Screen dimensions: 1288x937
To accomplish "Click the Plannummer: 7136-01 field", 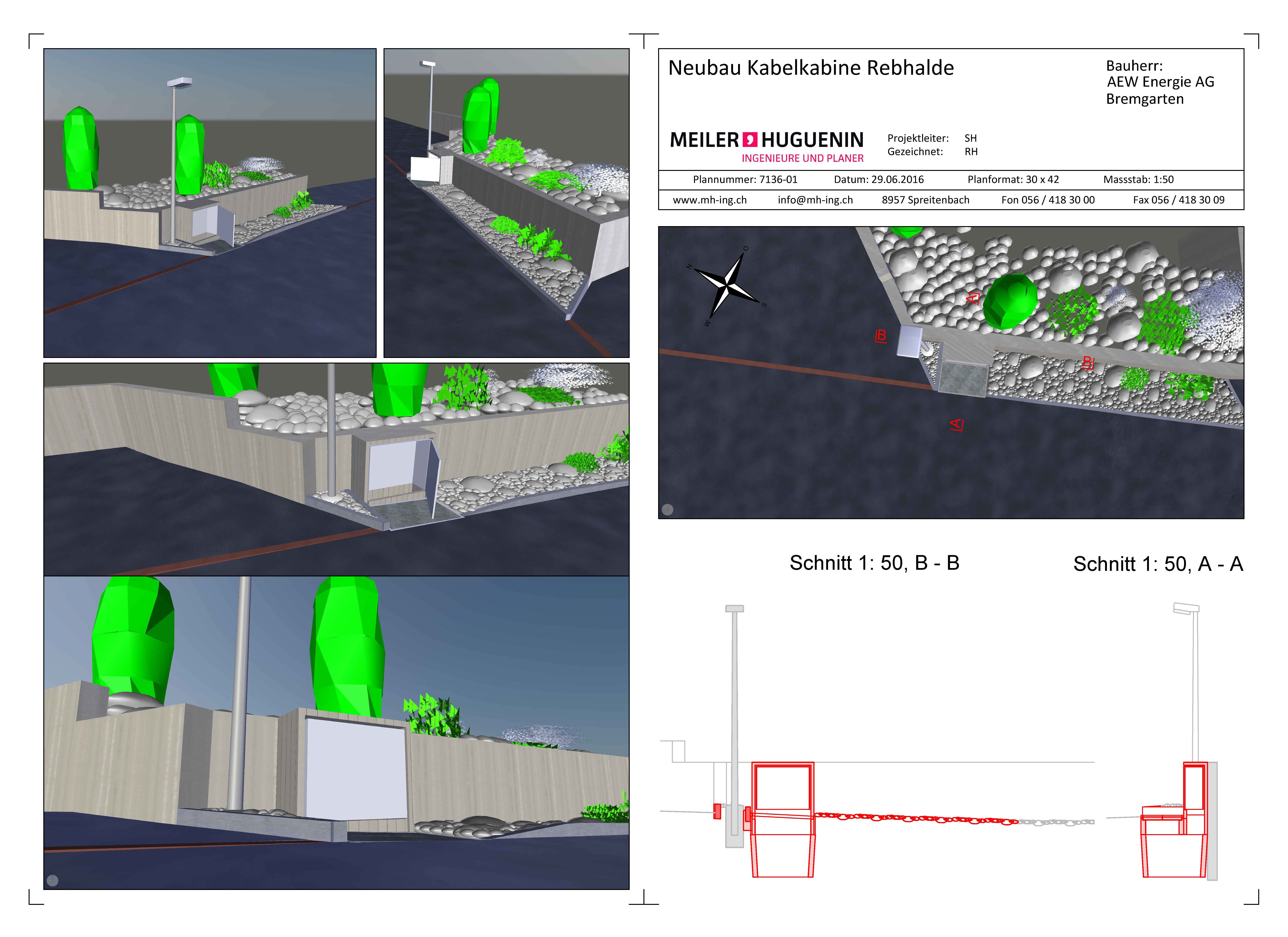I will [x=745, y=179].
